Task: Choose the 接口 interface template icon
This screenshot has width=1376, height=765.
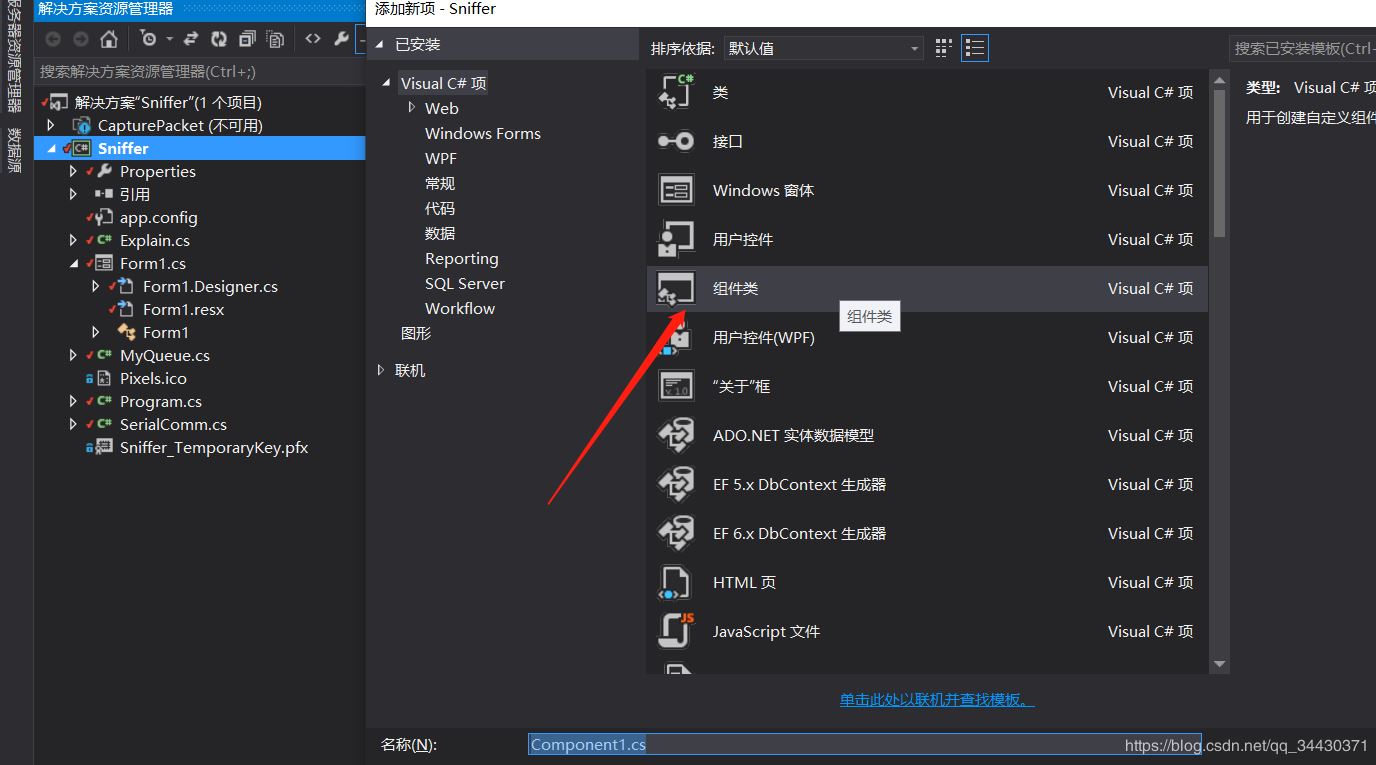Action: click(x=676, y=141)
